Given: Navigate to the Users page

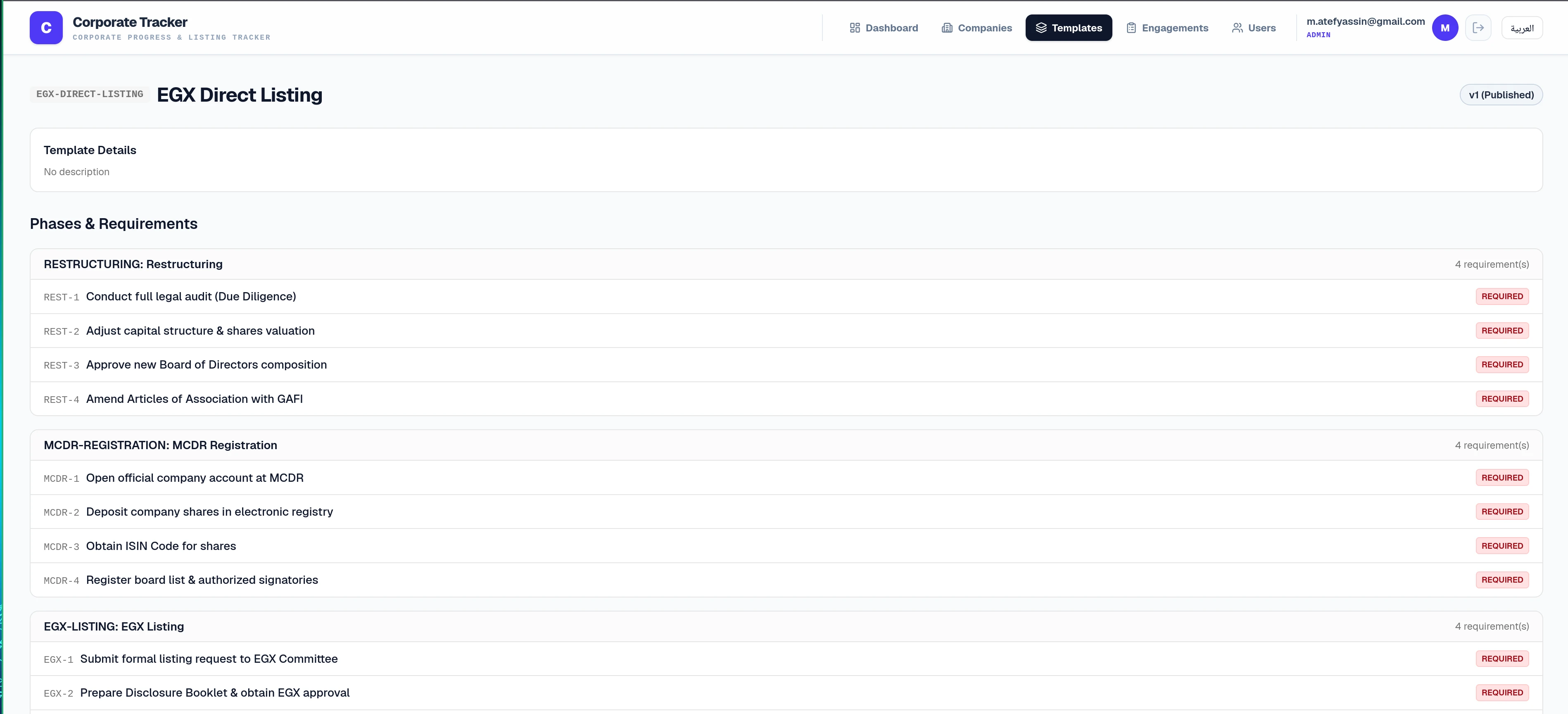Looking at the screenshot, I should coord(1253,28).
